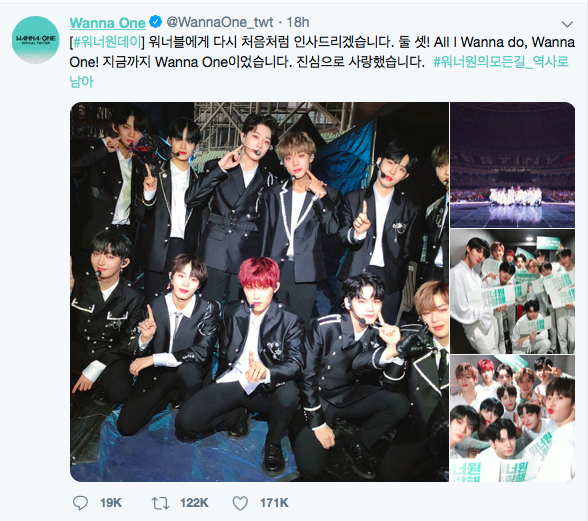Click the Wanna One profile avatar
This screenshot has height=521, width=588.
(x=36, y=39)
